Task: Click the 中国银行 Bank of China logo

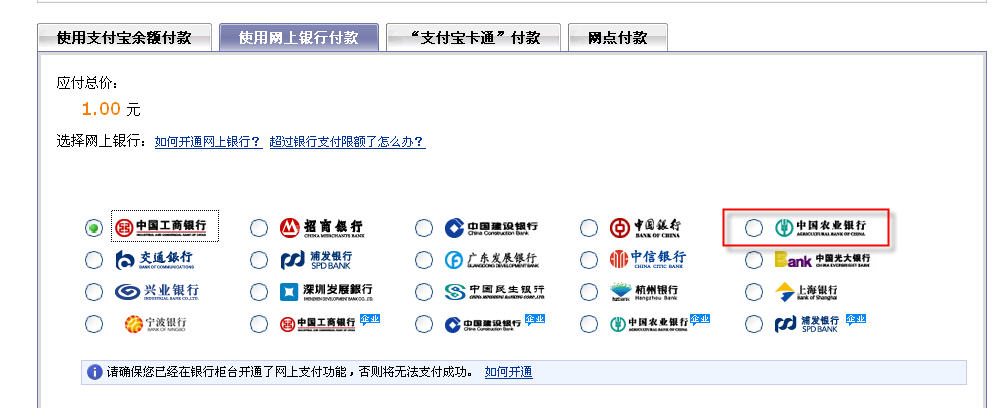Action: (x=645, y=228)
